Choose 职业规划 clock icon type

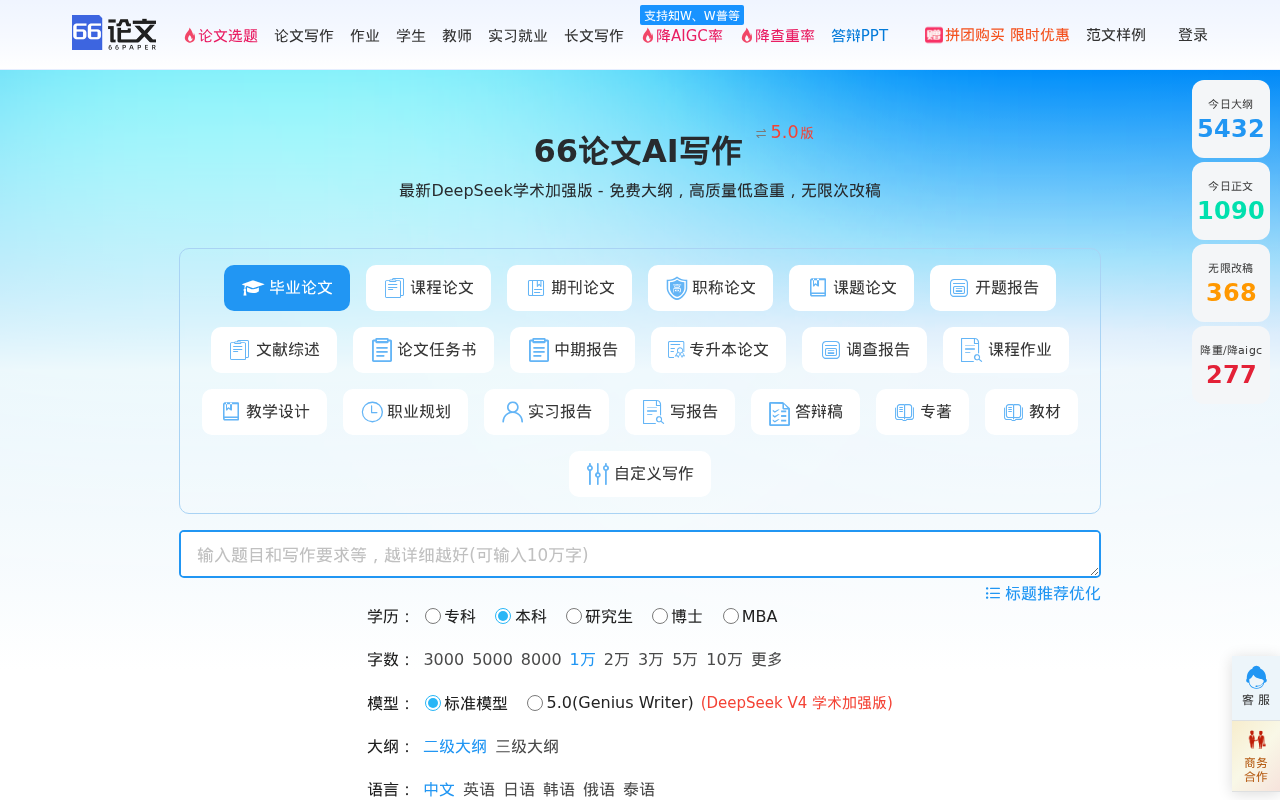click(x=405, y=412)
